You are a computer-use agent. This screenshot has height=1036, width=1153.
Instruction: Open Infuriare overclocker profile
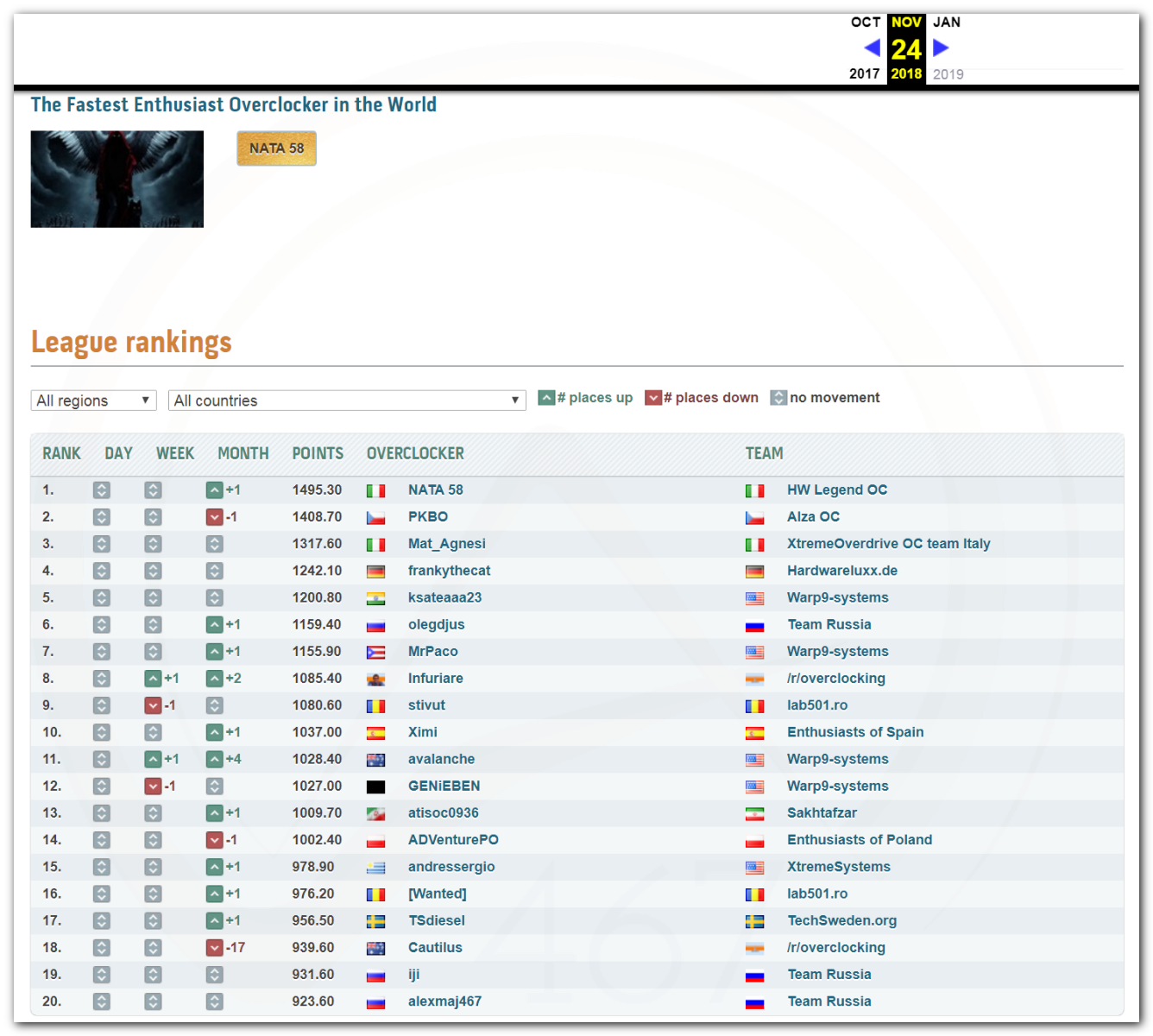click(x=436, y=679)
